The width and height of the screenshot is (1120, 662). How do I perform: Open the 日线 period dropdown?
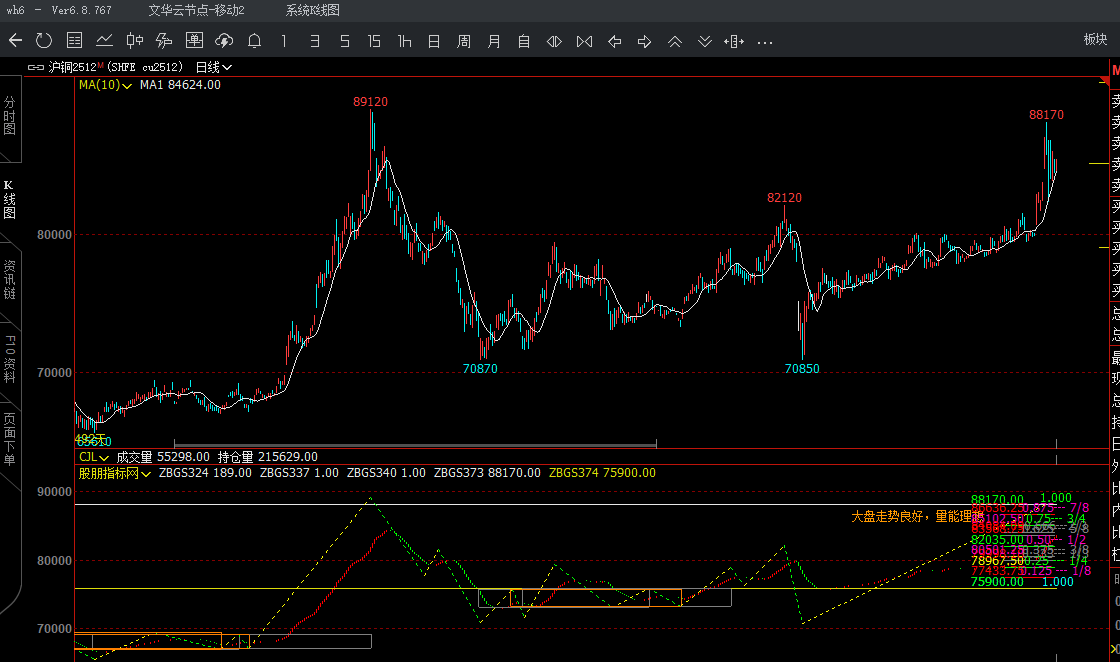[x=213, y=67]
